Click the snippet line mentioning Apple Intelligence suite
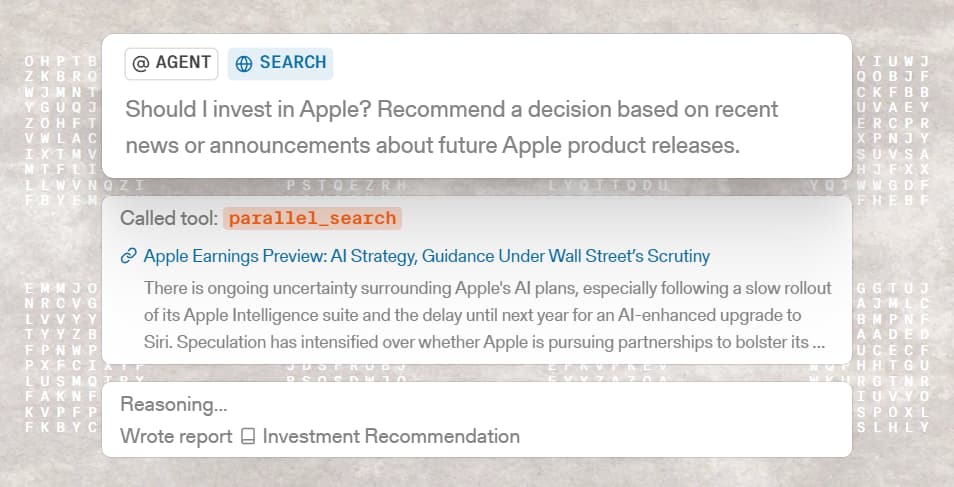 [x=472, y=315]
